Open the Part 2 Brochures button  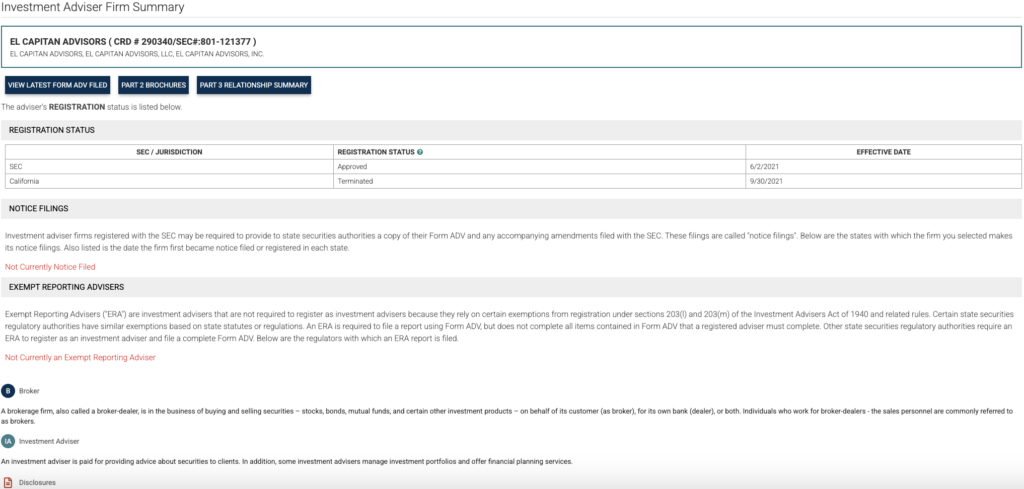pyautogui.click(x=154, y=85)
